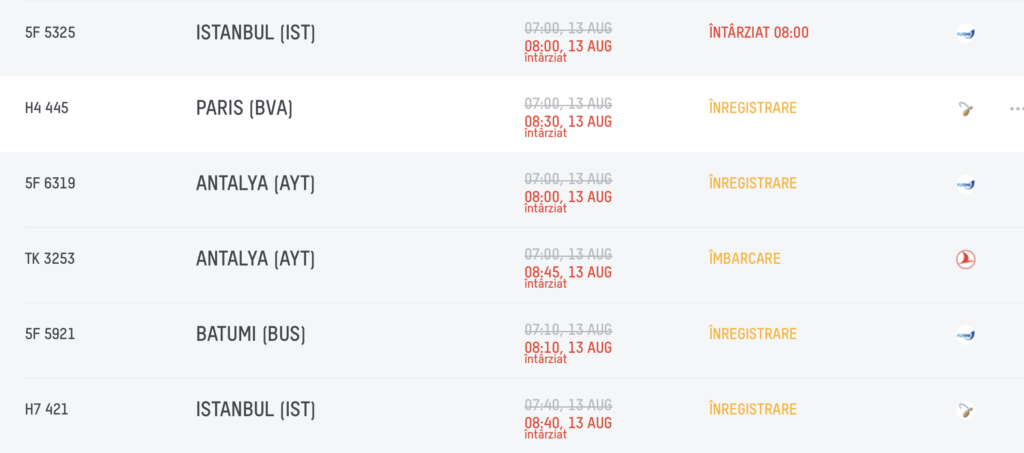Select flight number 5F 5921
This screenshot has height=453, width=1024.
tap(50, 334)
